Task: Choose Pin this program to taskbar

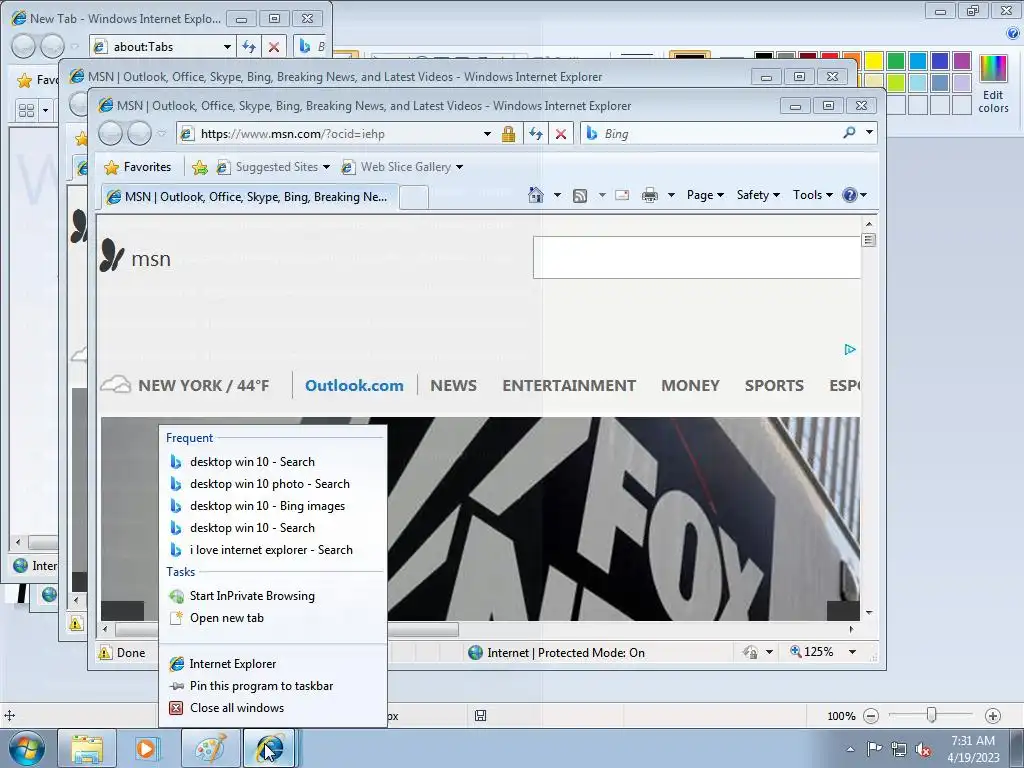Action: click(x=272, y=686)
